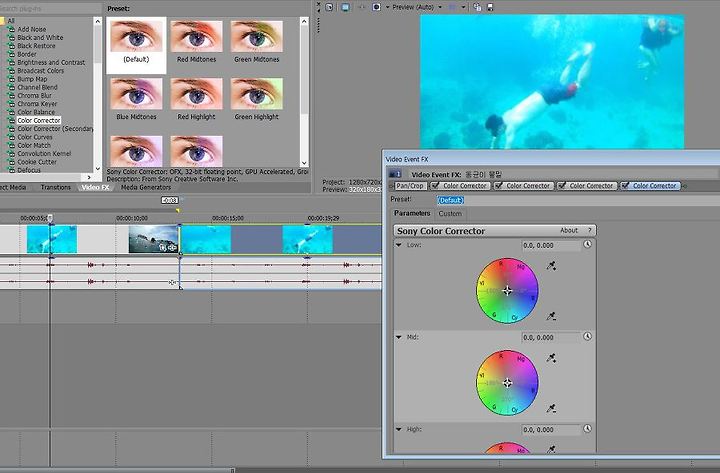
Task: Toggle preview on external monitor icon
Action: pos(345,7)
